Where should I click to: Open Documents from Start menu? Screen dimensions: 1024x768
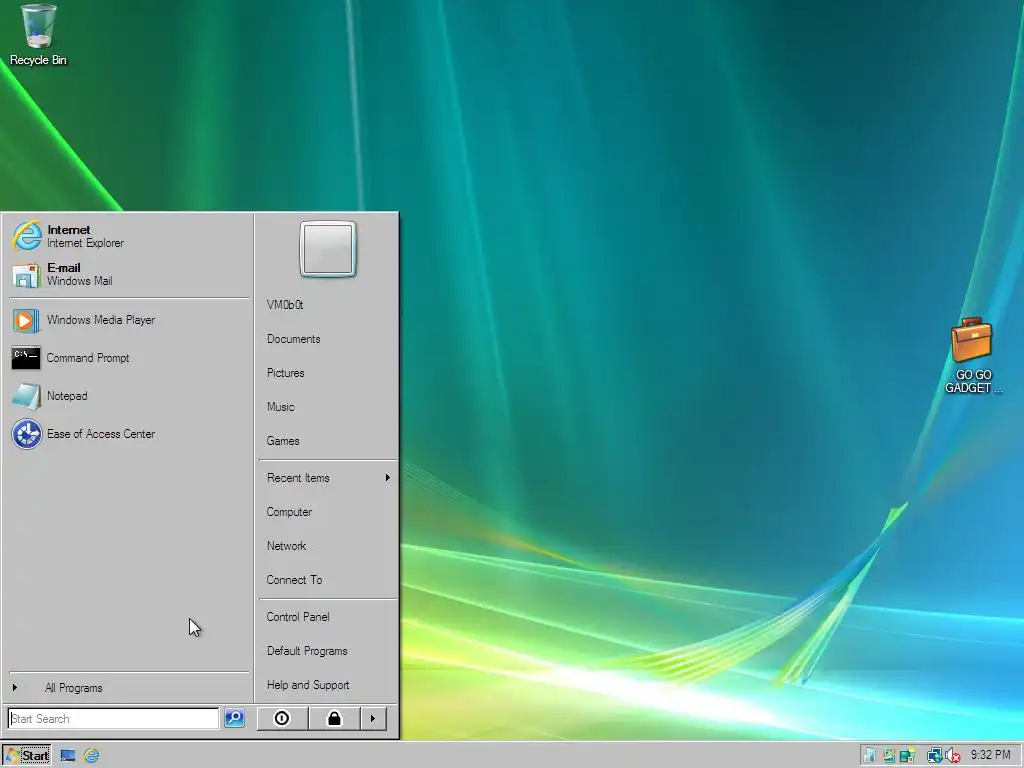(327, 339)
